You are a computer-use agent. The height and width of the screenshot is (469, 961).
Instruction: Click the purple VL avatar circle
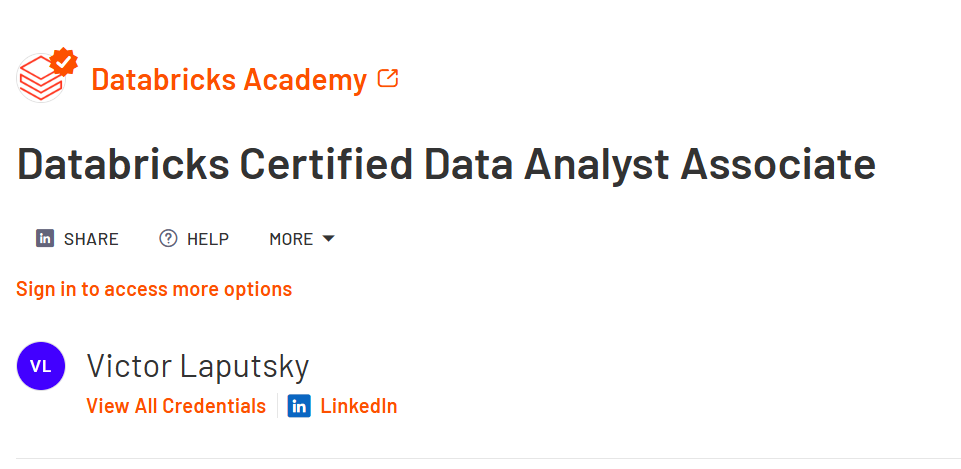pos(41,366)
